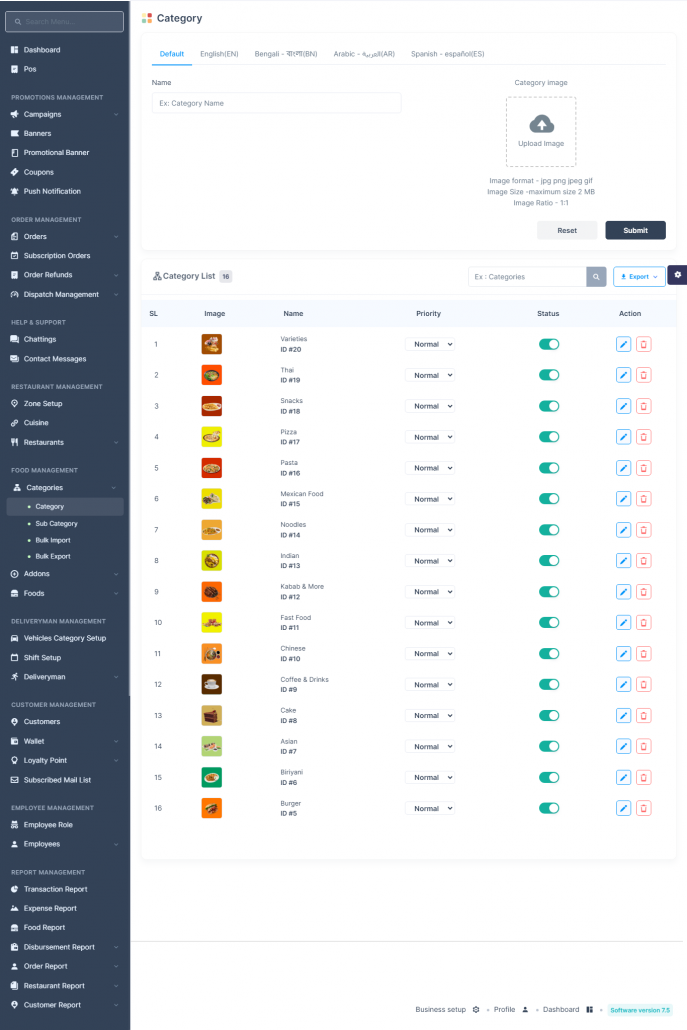Click the search magnifier button beside Categories field
Viewport: 687px width, 1030px height.
[596, 277]
